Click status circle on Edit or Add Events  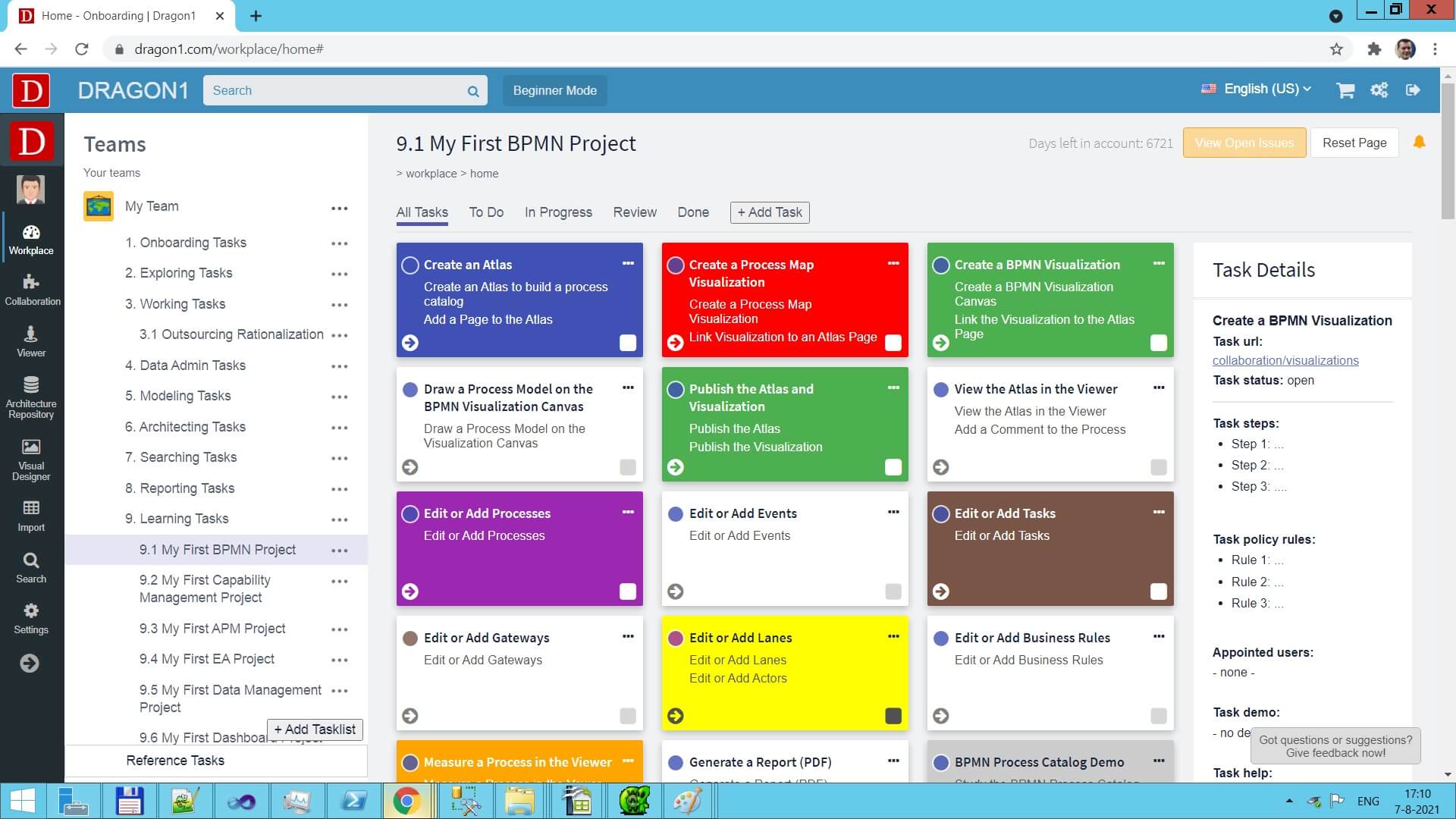675,514
